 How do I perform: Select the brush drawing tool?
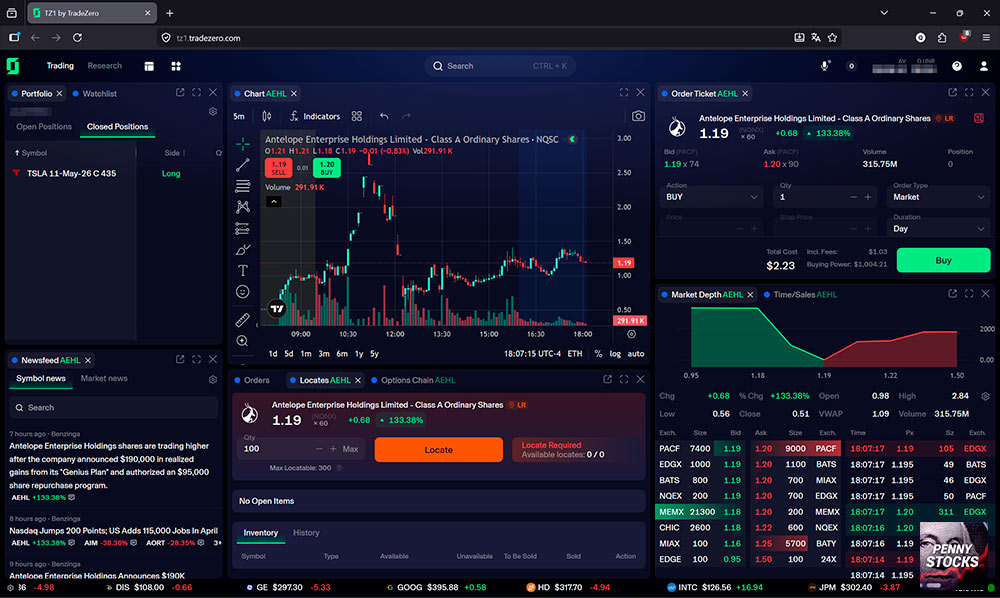pyautogui.click(x=242, y=249)
